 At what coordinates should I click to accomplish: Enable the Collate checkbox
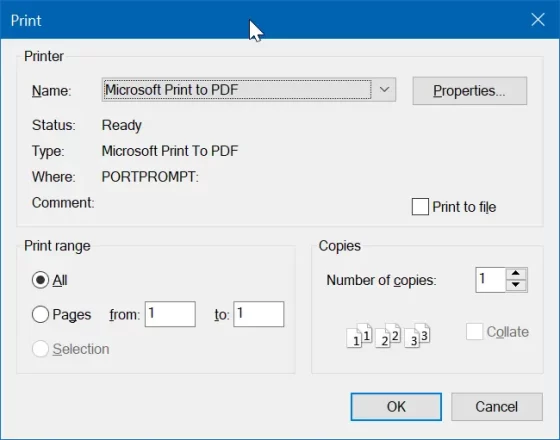tap(474, 332)
